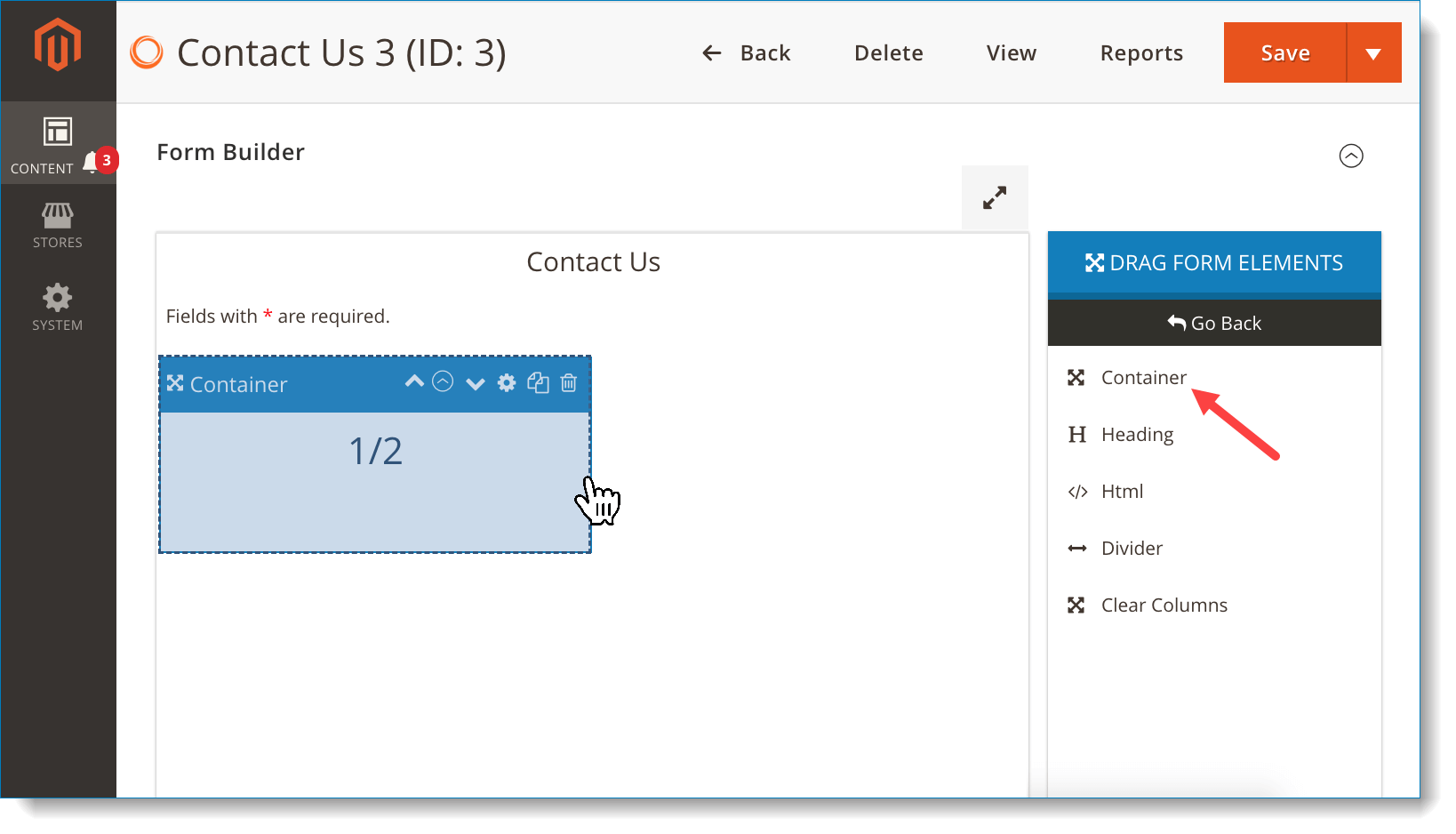Screen dimensions: 1456x834
Task: Go back using the Back button
Action: pos(747,53)
